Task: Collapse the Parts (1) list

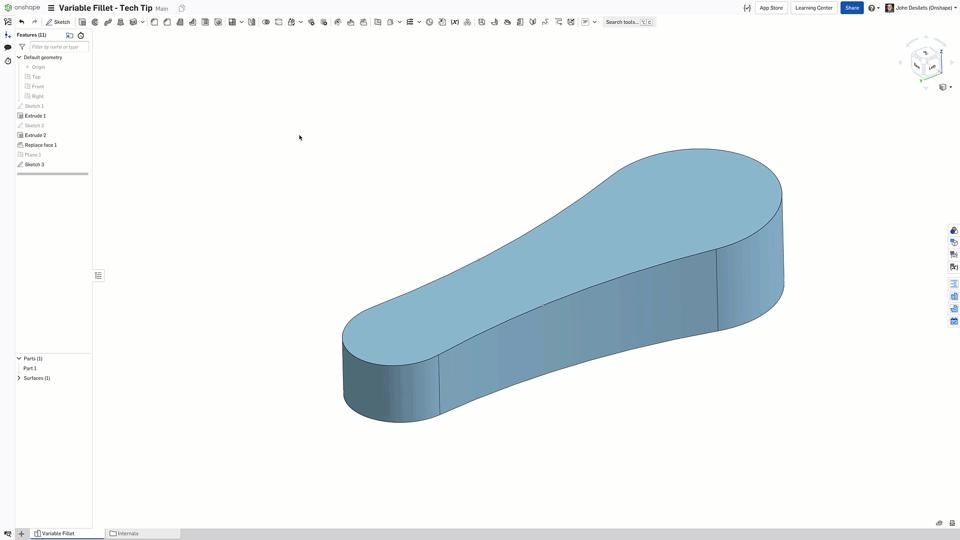Action: tap(19, 358)
